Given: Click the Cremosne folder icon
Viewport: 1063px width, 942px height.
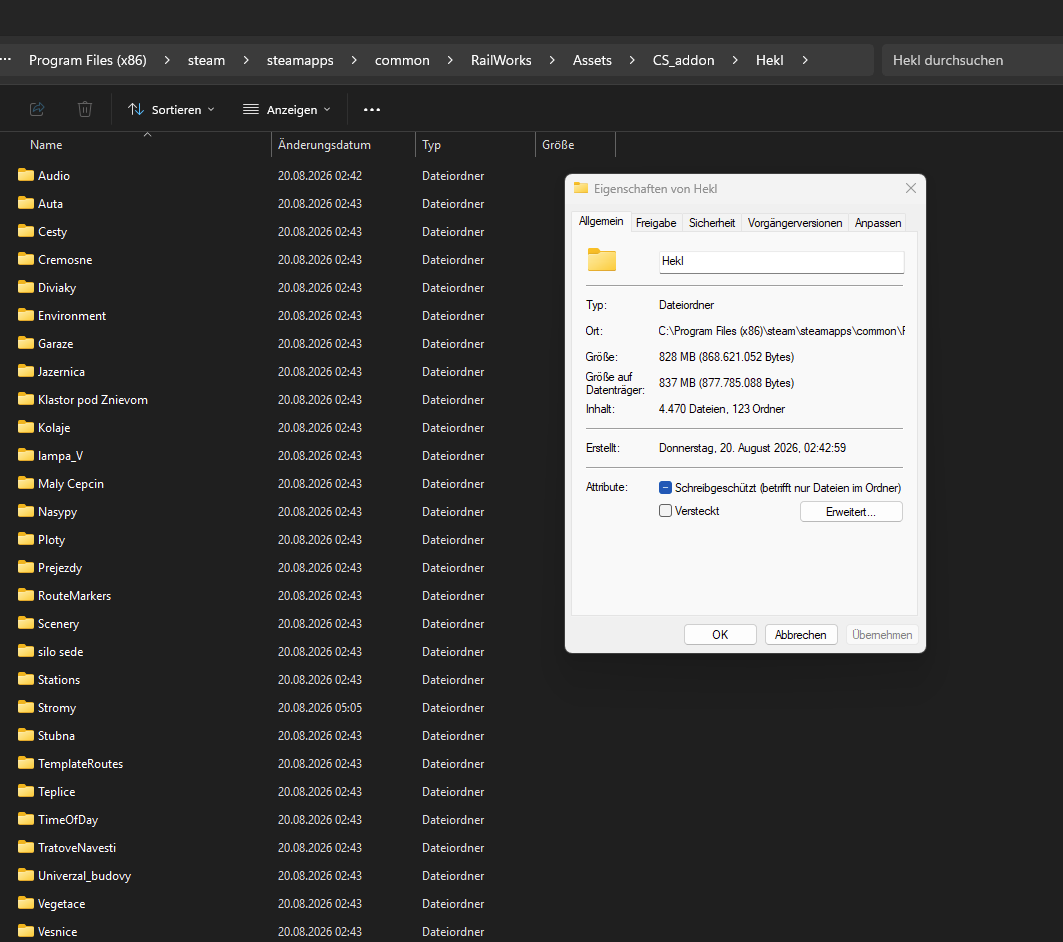Looking at the screenshot, I should (x=26, y=259).
